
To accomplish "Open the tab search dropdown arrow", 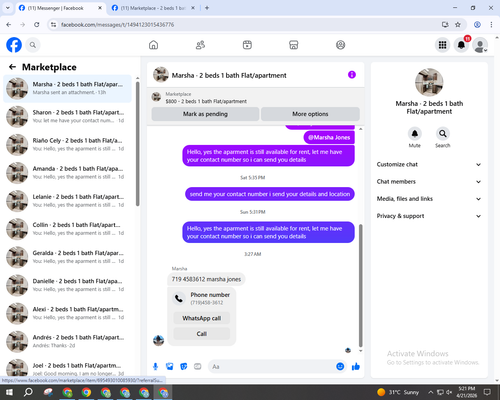I will tap(7, 8).
